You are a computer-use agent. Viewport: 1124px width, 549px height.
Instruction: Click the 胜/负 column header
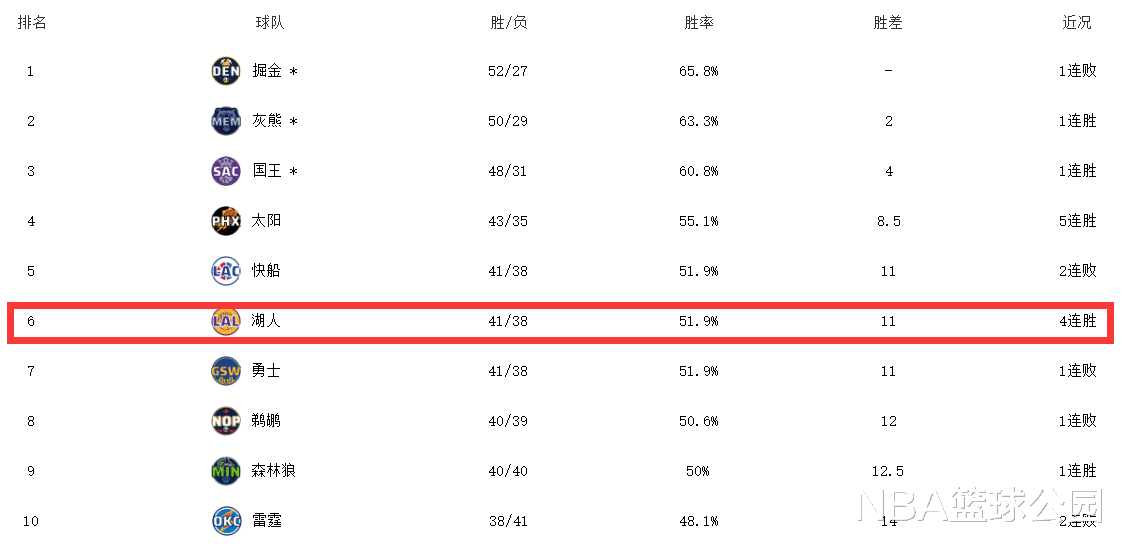coord(509,22)
